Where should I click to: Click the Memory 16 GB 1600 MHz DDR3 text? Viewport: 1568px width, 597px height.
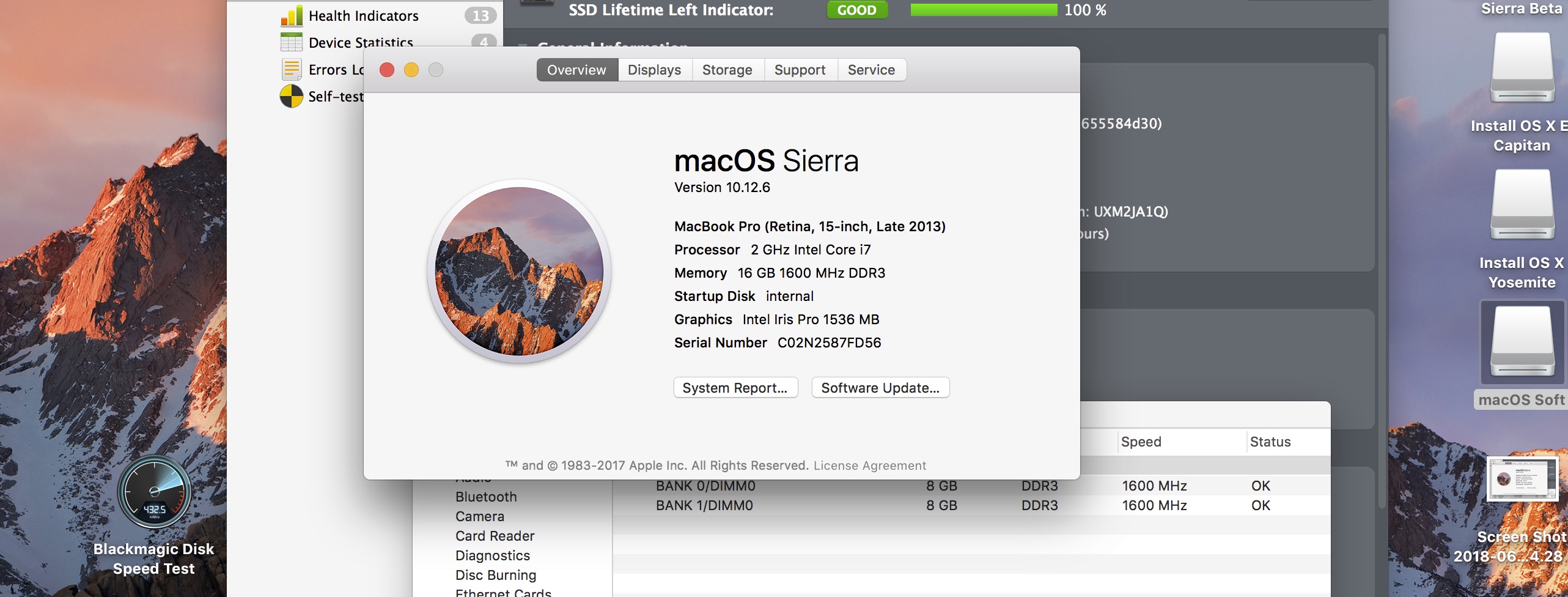tap(779, 273)
